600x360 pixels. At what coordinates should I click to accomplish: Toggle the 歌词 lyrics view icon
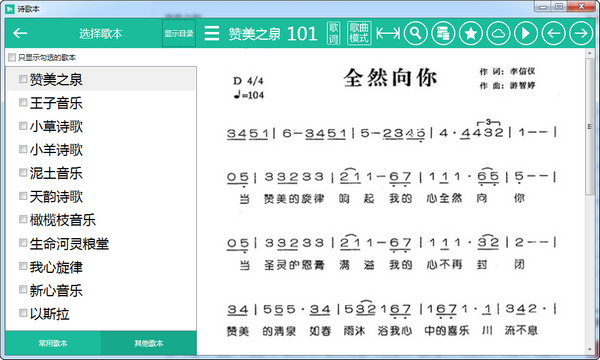point(333,33)
